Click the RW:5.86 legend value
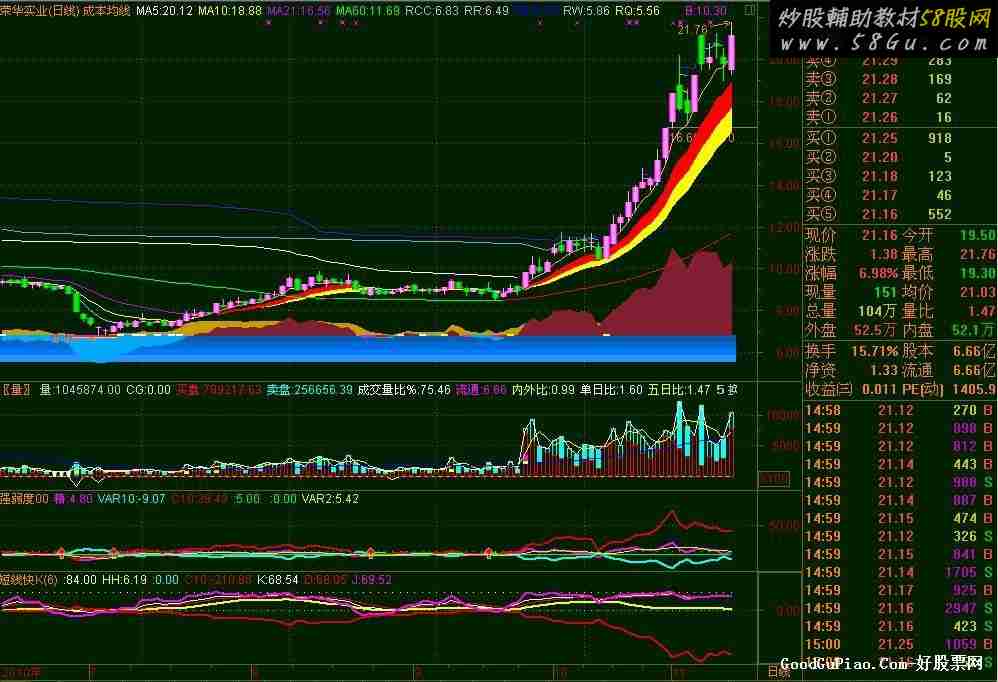Viewport: 998px width, 682px height. click(x=586, y=11)
